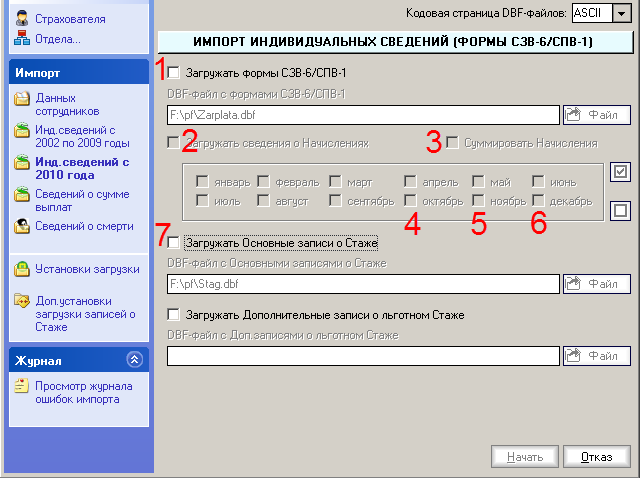This screenshot has width=640, height=478.
Task: Click icon beside Инд.сведений с 2010 года
Action: [22, 162]
